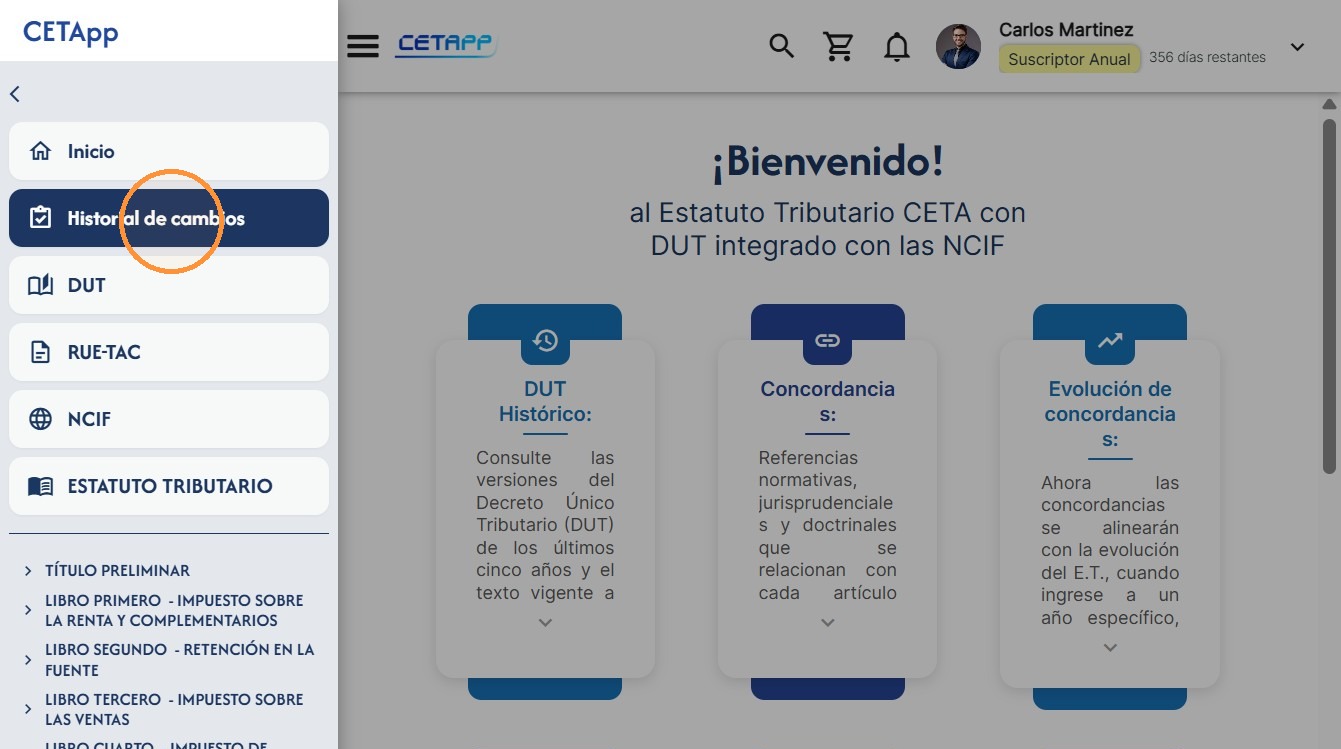Click the Evolución de concordancias trend icon
This screenshot has width=1341, height=749.
pyautogui.click(x=1110, y=341)
